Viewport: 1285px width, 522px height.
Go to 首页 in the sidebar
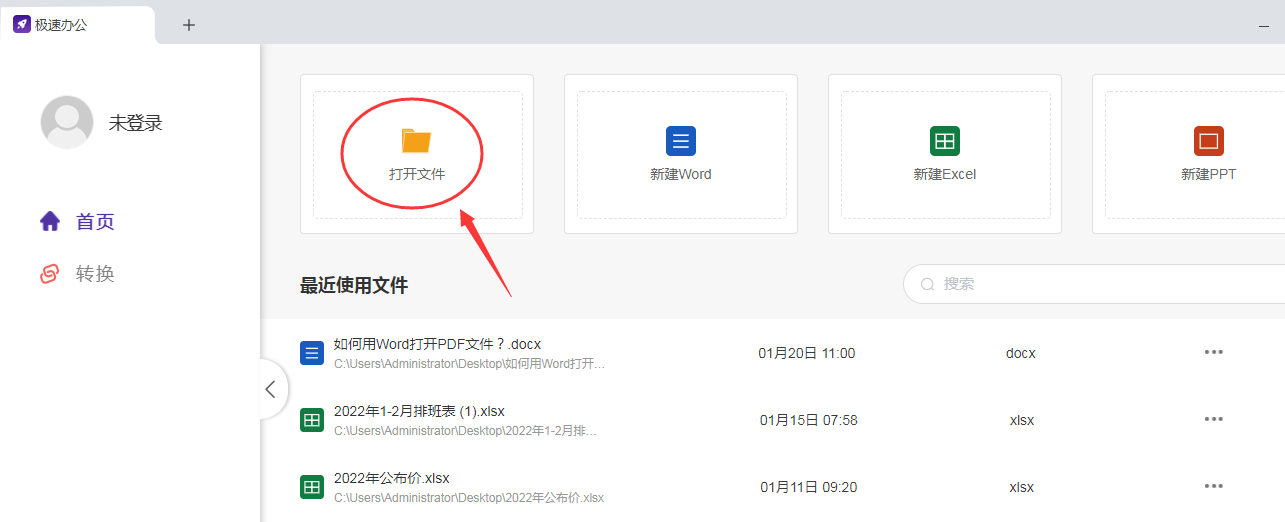(77, 221)
